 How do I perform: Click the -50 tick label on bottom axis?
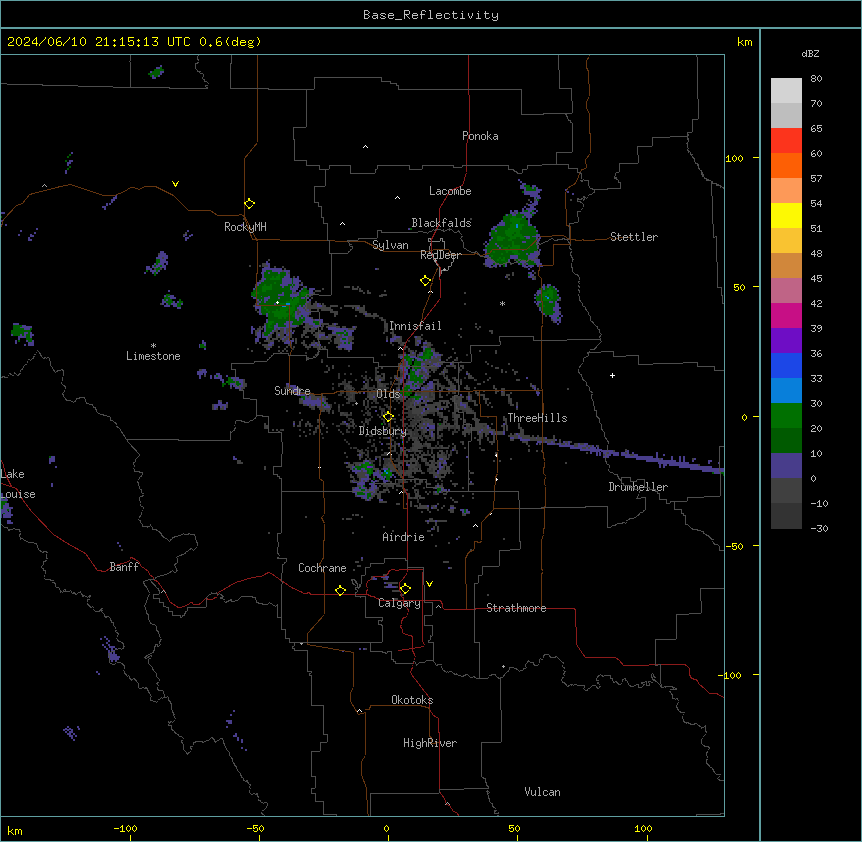[x=255, y=828]
